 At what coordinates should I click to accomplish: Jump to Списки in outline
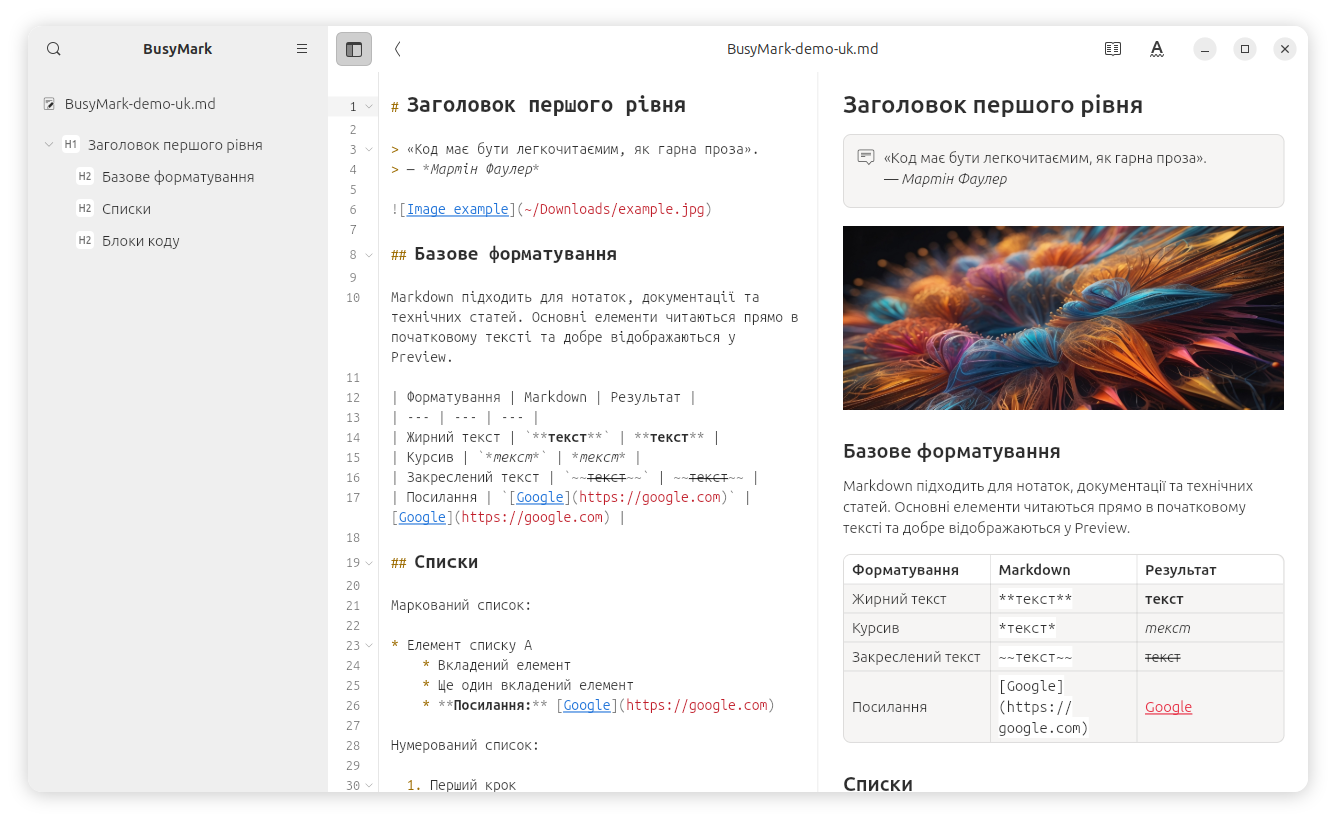(126, 209)
